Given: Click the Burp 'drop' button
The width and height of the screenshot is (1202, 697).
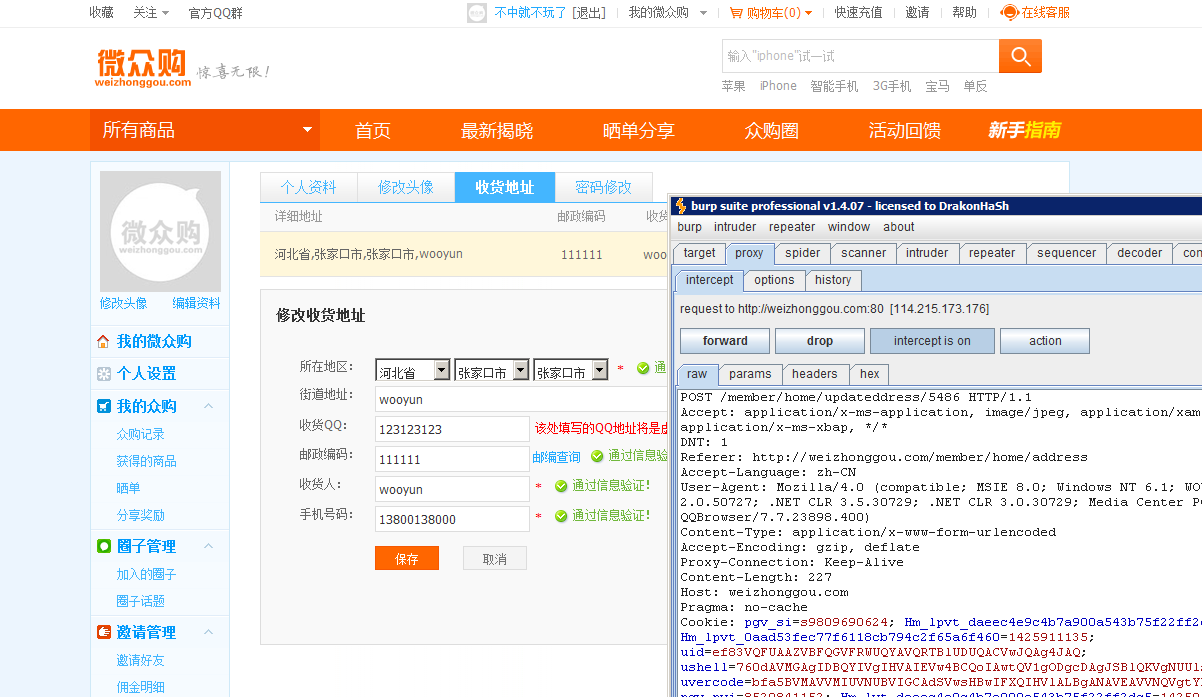Looking at the screenshot, I should point(820,341).
